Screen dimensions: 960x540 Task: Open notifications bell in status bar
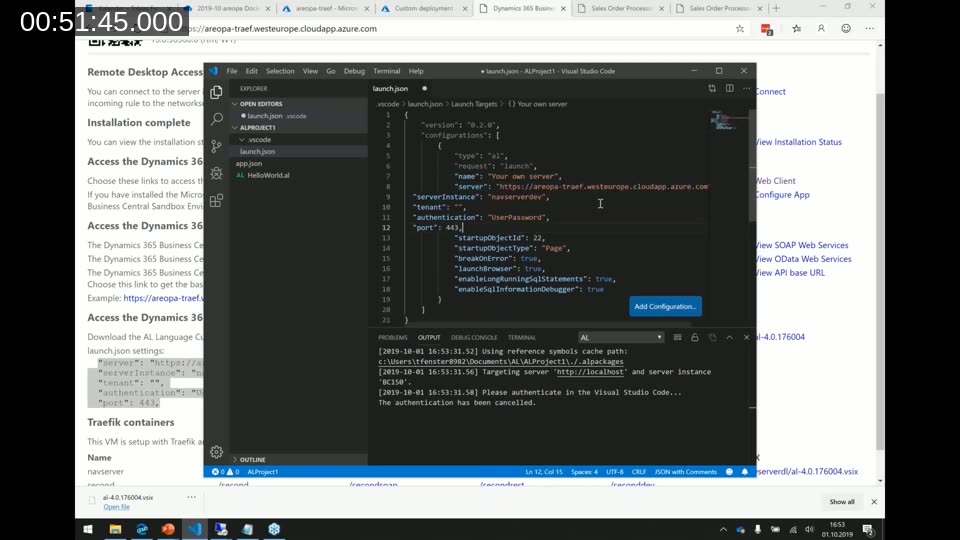(x=744, y=472)
